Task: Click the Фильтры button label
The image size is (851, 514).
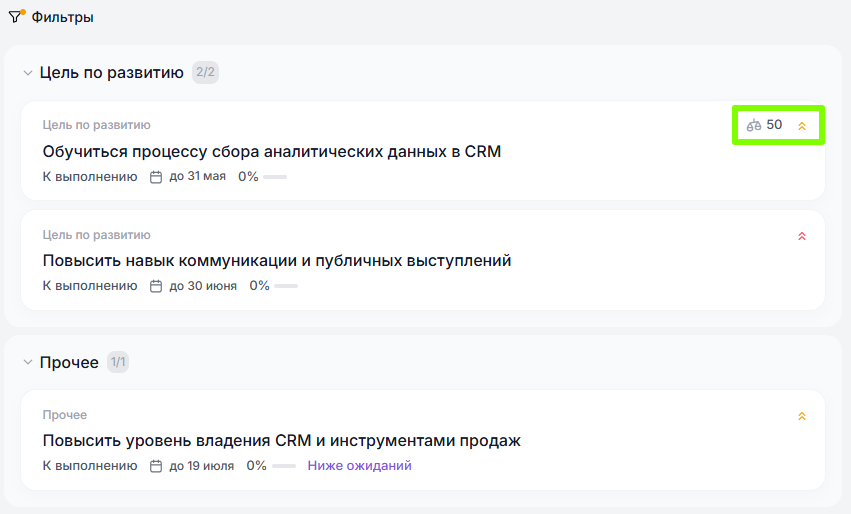Action: pyautogui.click(x=63, y=17)
